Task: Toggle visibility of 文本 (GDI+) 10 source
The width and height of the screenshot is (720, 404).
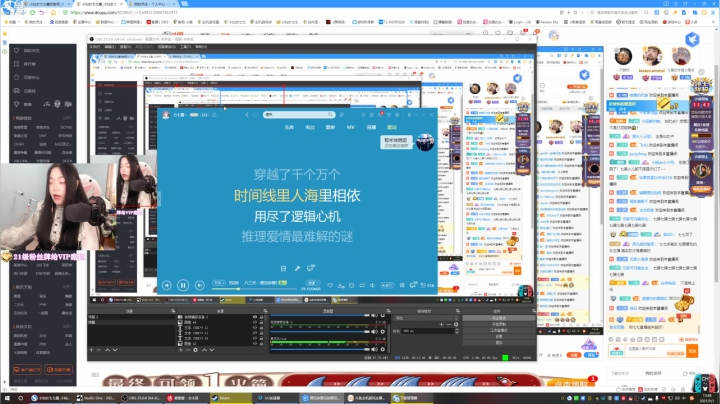Action: pyautogui.click(x=255, y=338)
